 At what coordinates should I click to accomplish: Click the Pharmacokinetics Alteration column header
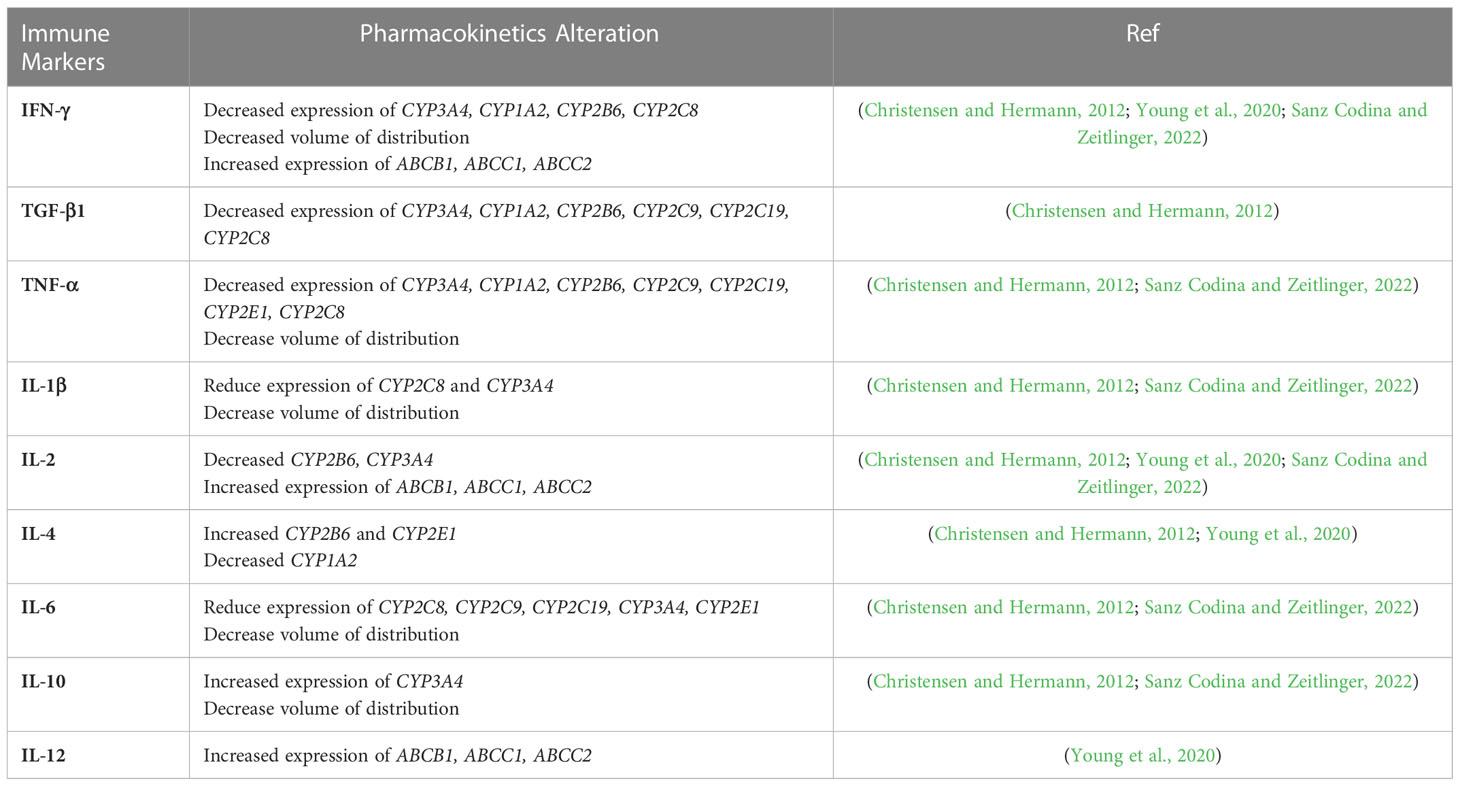(510, 34)
